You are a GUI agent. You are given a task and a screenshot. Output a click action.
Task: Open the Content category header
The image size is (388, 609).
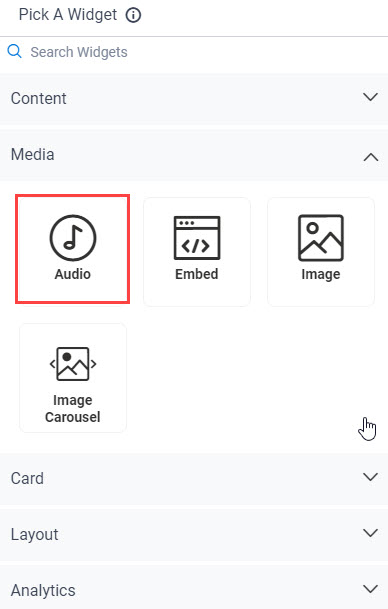(194, 99)
